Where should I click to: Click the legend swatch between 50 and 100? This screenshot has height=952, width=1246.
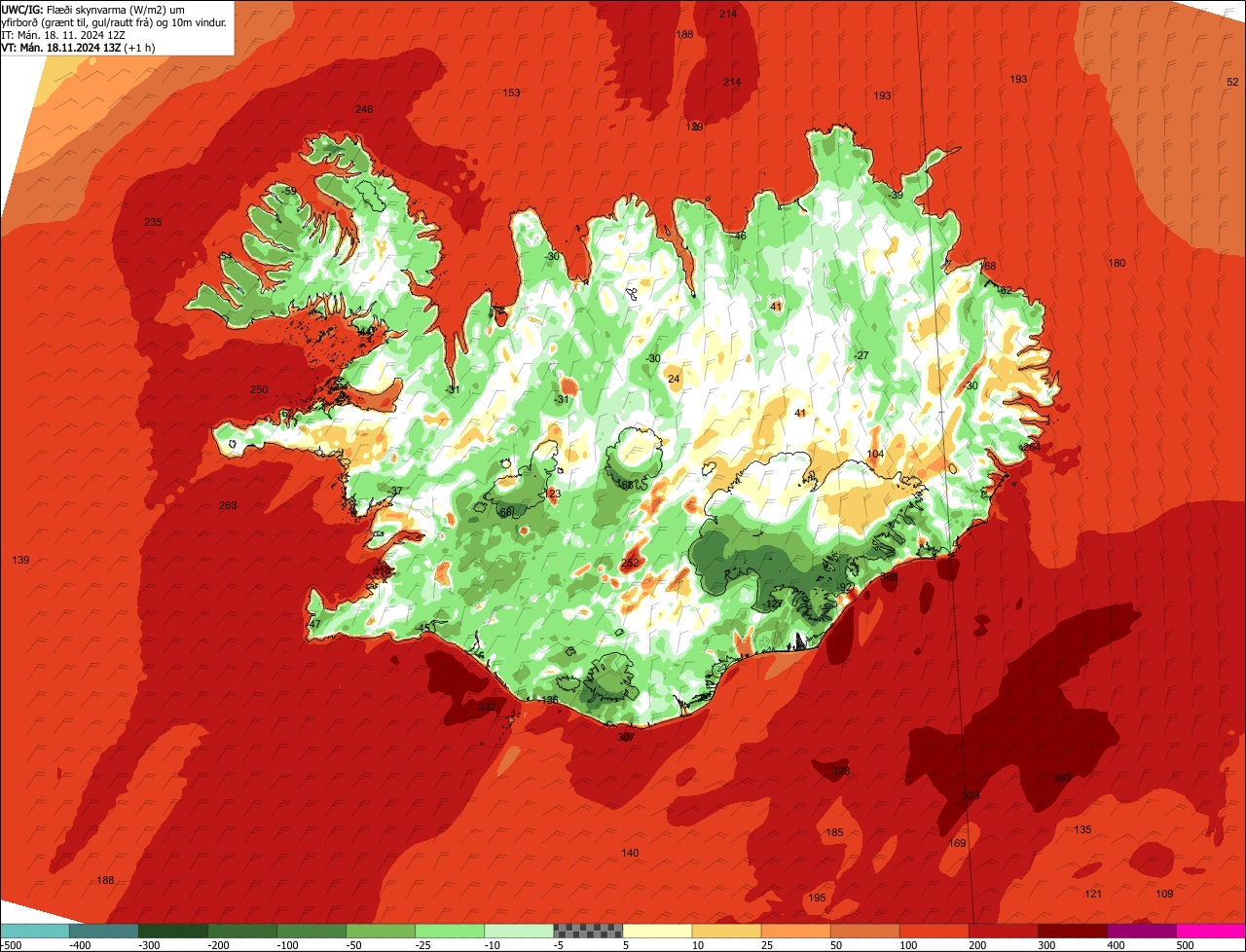point(864,931)
